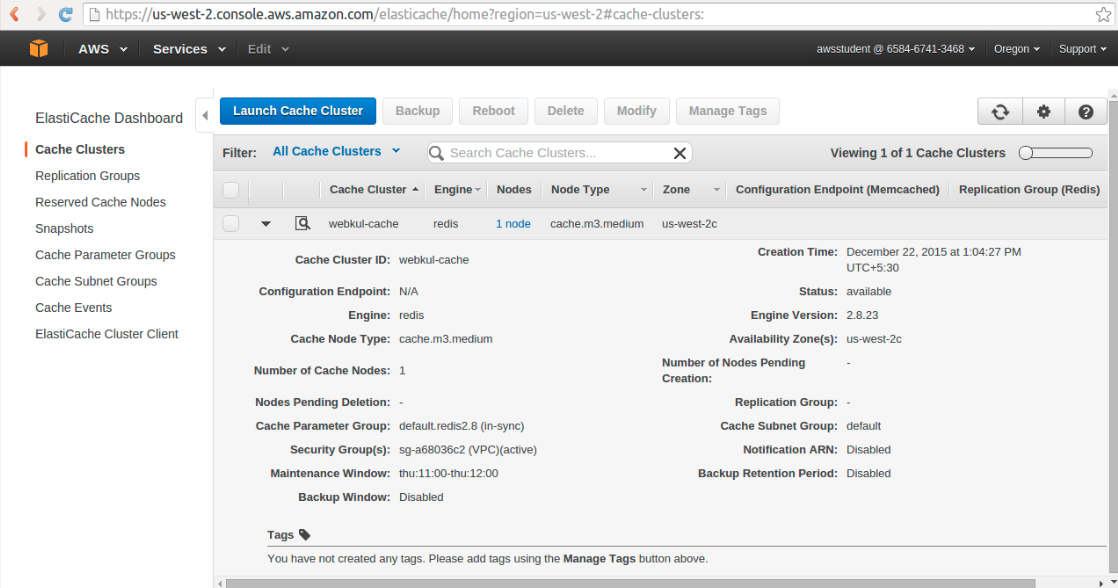
Task: Click the browser back arrow
Action: 14,14
